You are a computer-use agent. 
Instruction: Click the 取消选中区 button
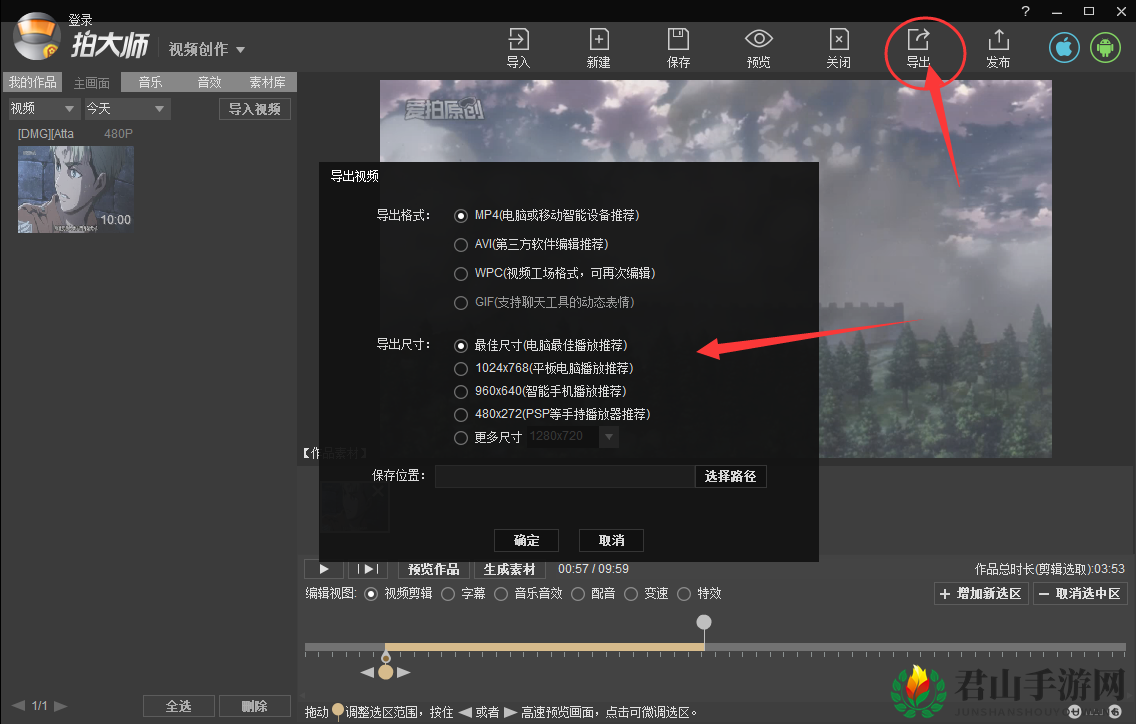click(x=1079, y=594)
